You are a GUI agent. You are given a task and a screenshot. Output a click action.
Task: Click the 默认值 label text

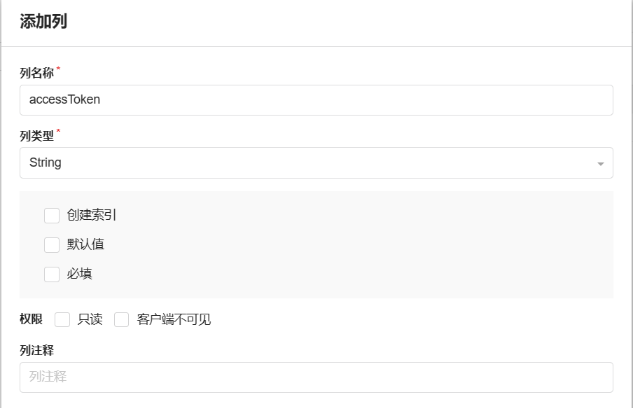click(x=85, y=244)
